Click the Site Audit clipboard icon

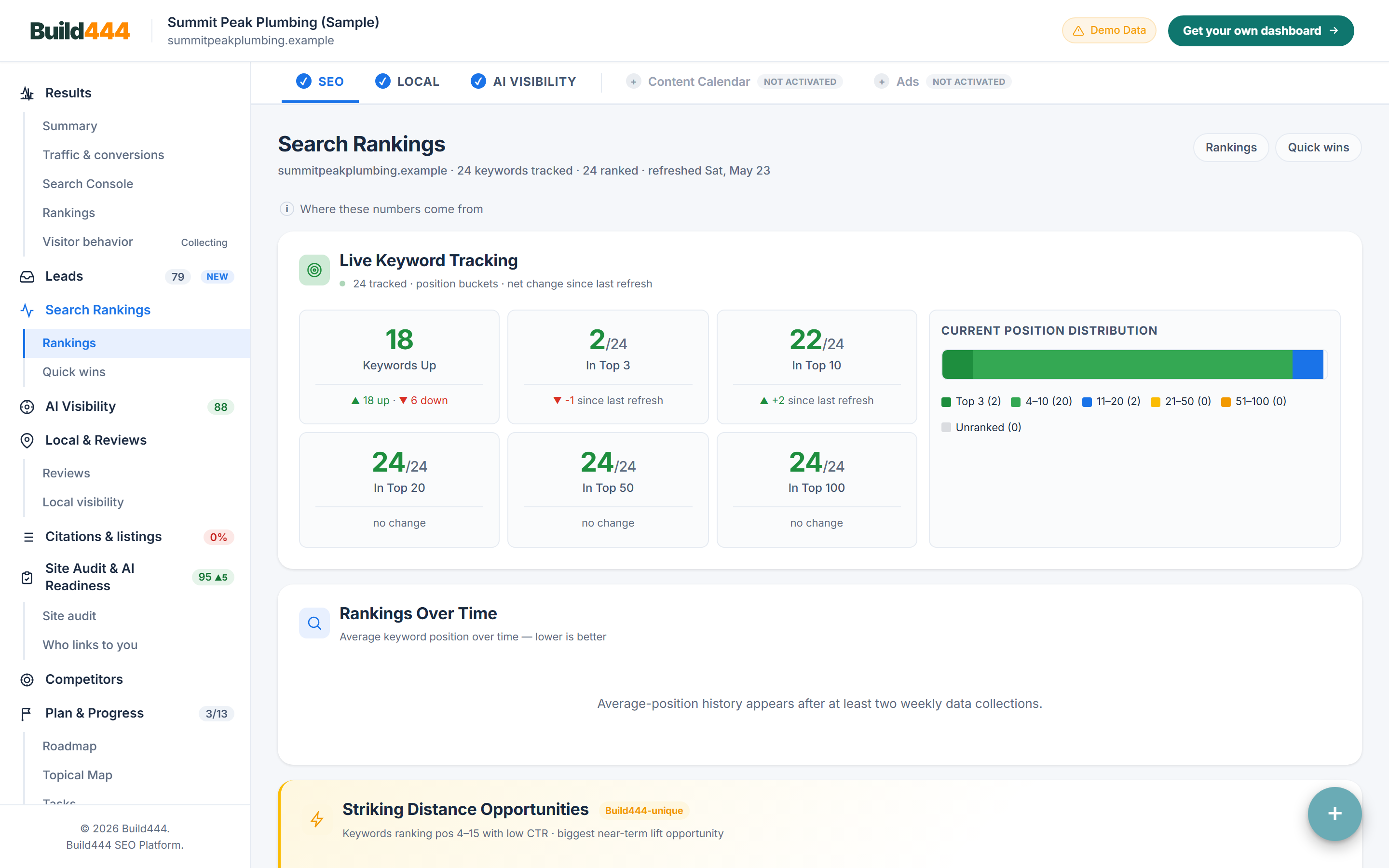tap(27, 578)
